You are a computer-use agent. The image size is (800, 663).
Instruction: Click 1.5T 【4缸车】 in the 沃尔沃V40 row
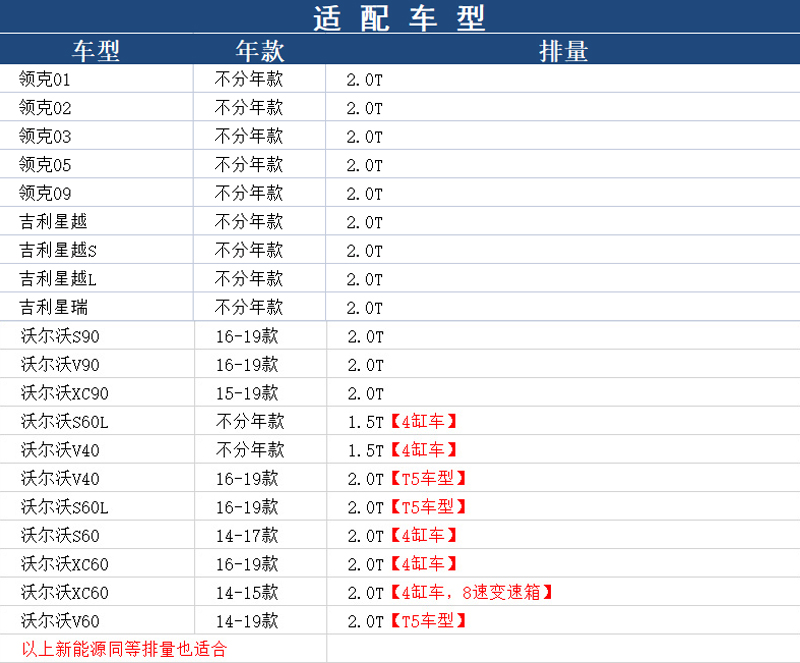coord(402,450)
